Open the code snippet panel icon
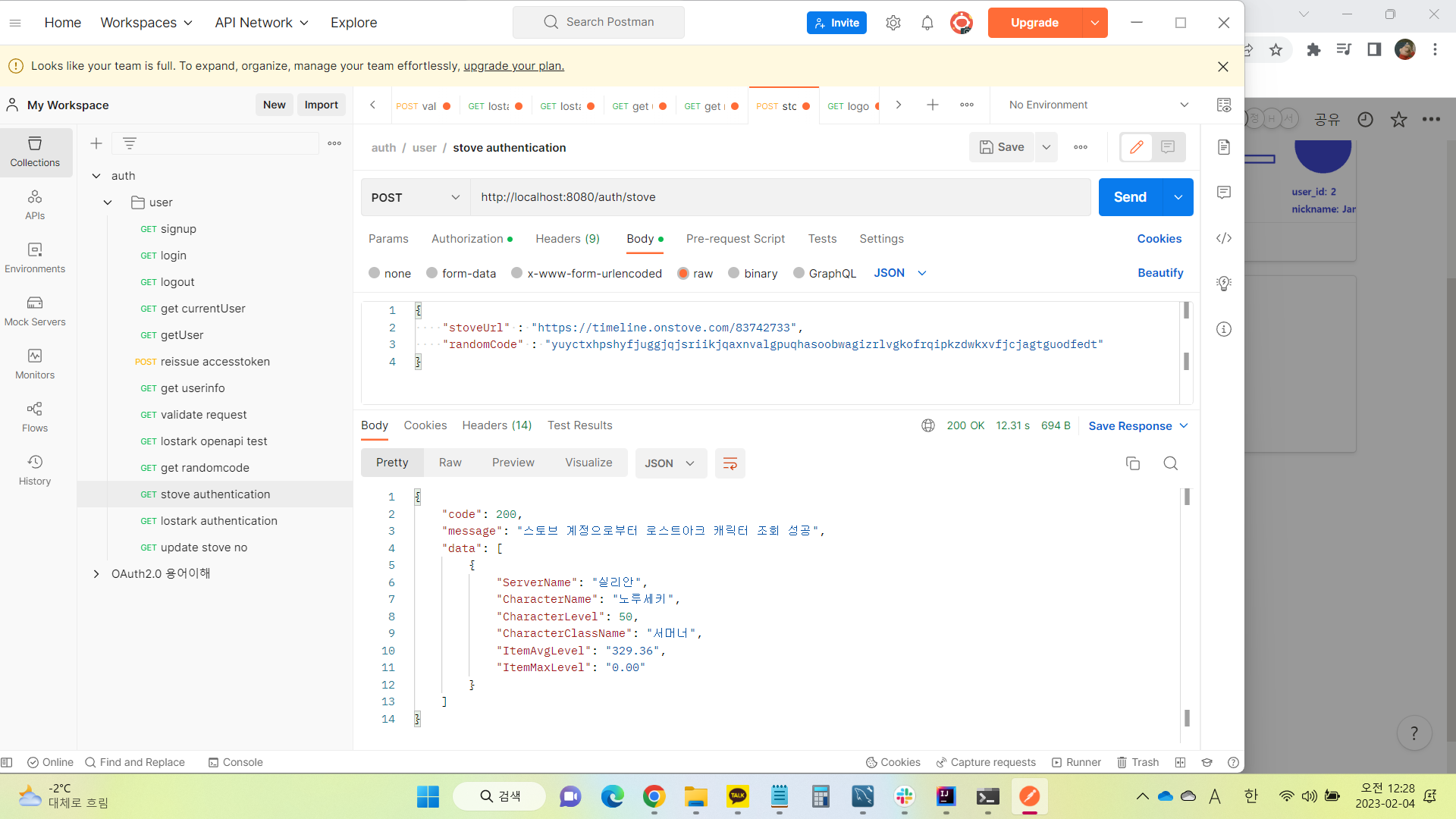The image size is (1456, 819). click(x=1224, y=238)
